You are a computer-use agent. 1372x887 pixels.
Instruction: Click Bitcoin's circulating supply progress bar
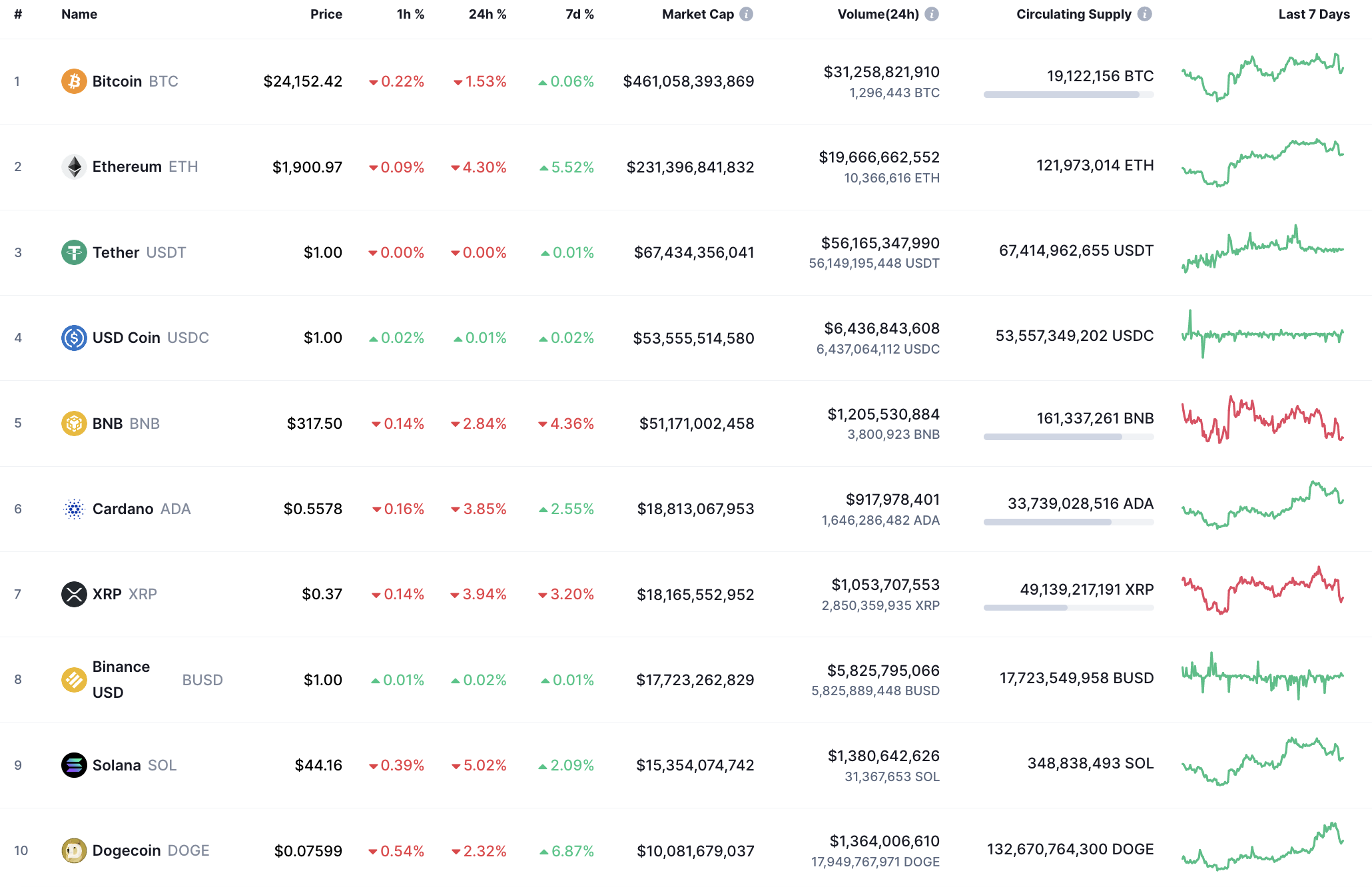click(1068, 95)
